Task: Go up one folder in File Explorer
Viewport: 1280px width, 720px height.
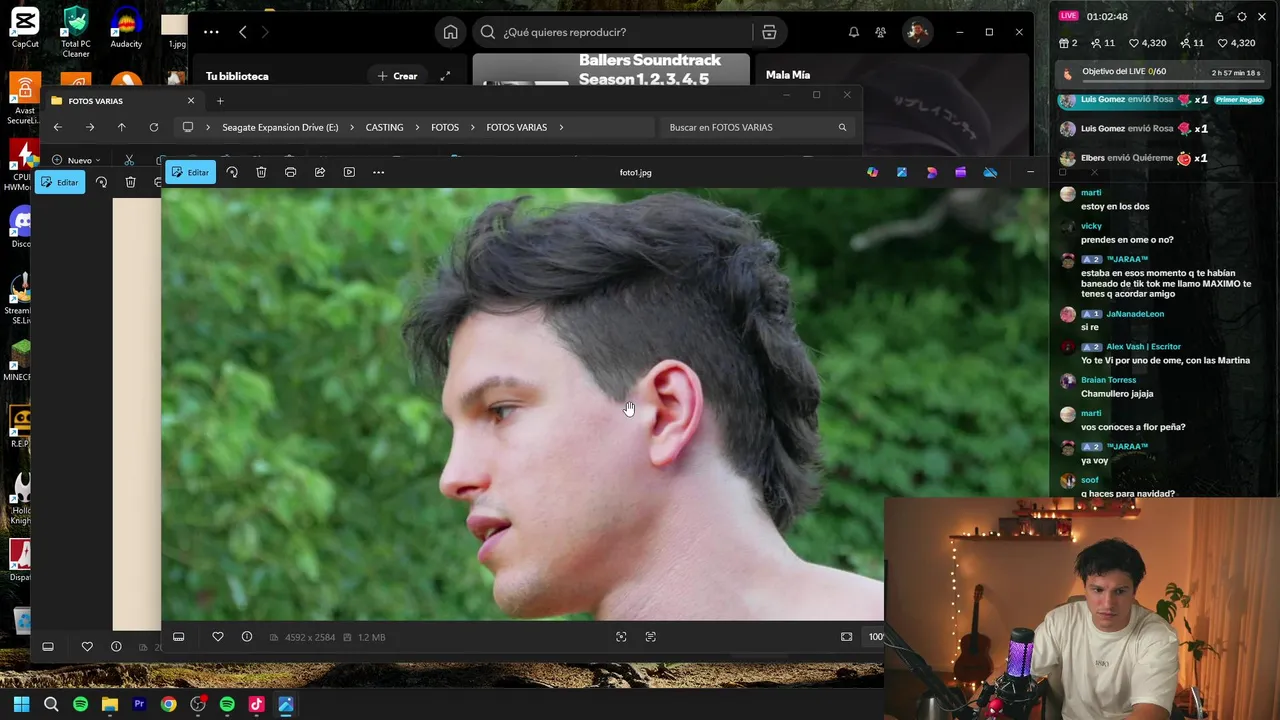Action: click(122, 127)
